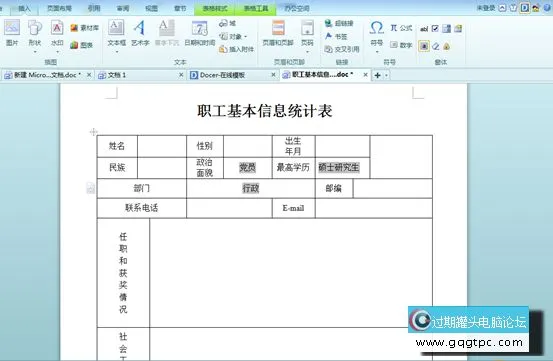The image size is (553, 361).
Task: Open the 章节 chapter tab
Action: pyautogui.click(x=180, y=8)
